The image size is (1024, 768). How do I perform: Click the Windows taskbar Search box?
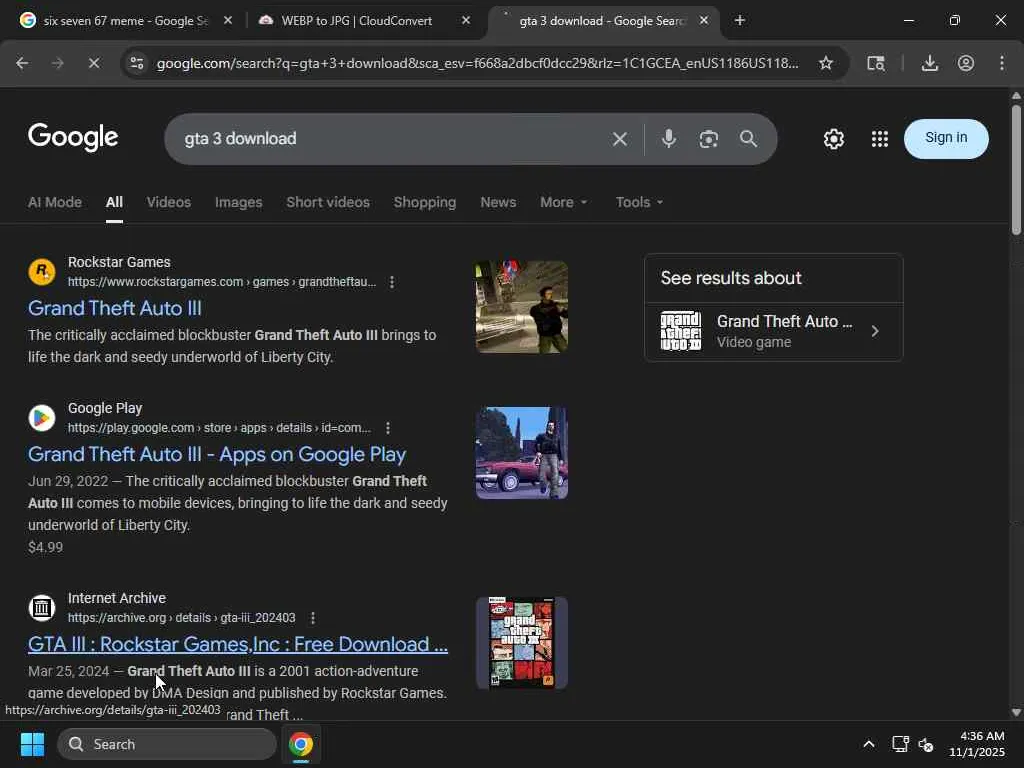[x=167, y=744]
